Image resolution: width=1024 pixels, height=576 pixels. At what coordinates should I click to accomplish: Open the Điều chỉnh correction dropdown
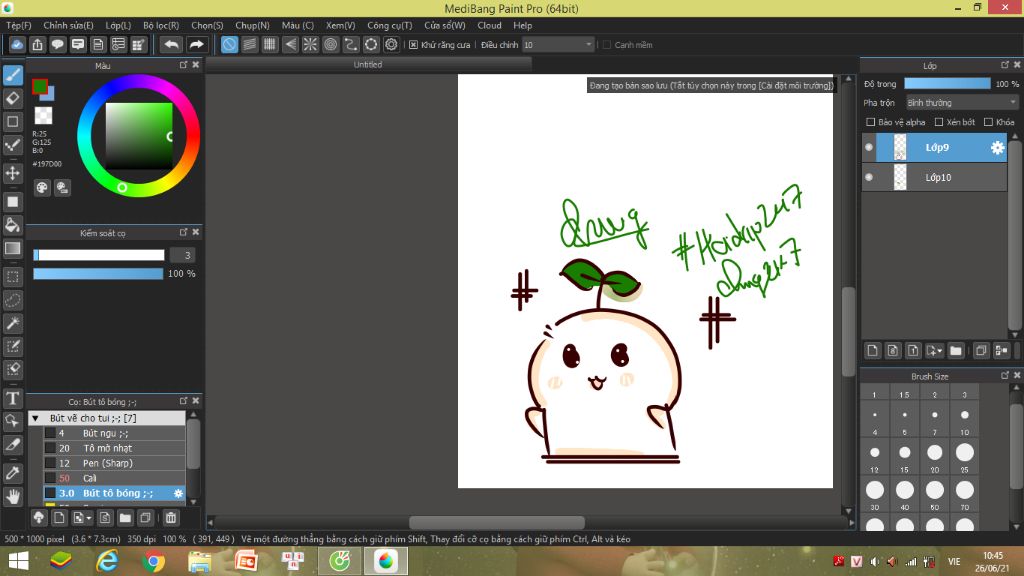[x=558, y=44]
